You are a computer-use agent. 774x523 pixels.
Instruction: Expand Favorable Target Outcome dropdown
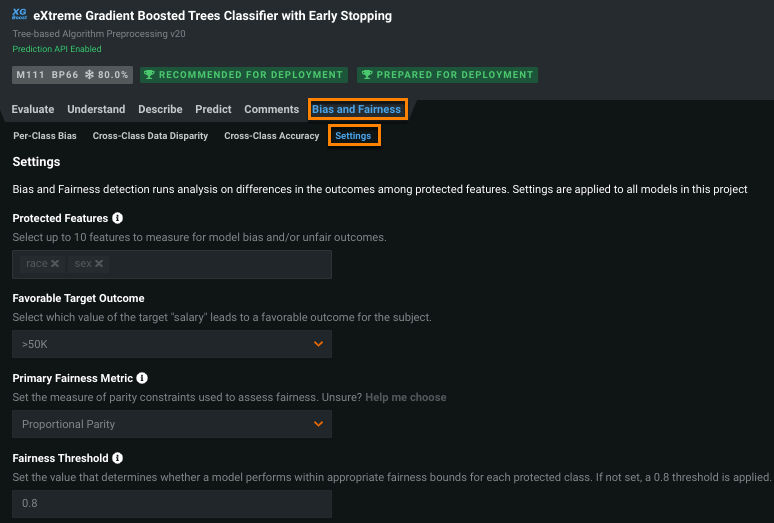172,344
